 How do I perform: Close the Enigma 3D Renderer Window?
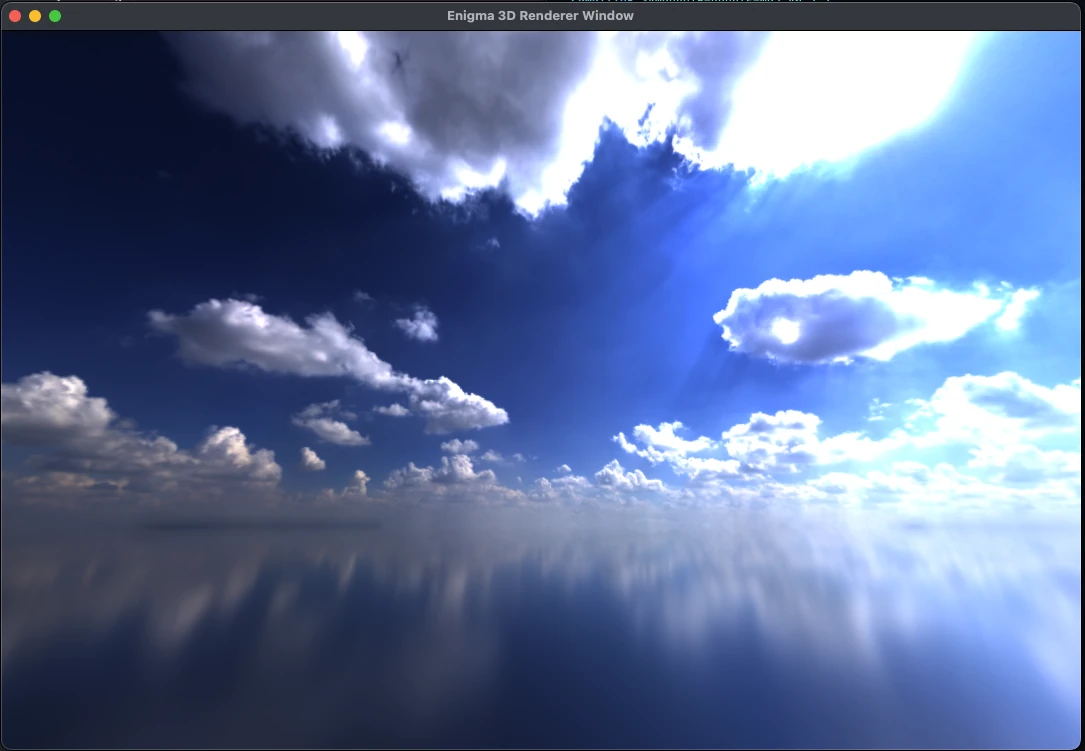click(x=15, y=16)
